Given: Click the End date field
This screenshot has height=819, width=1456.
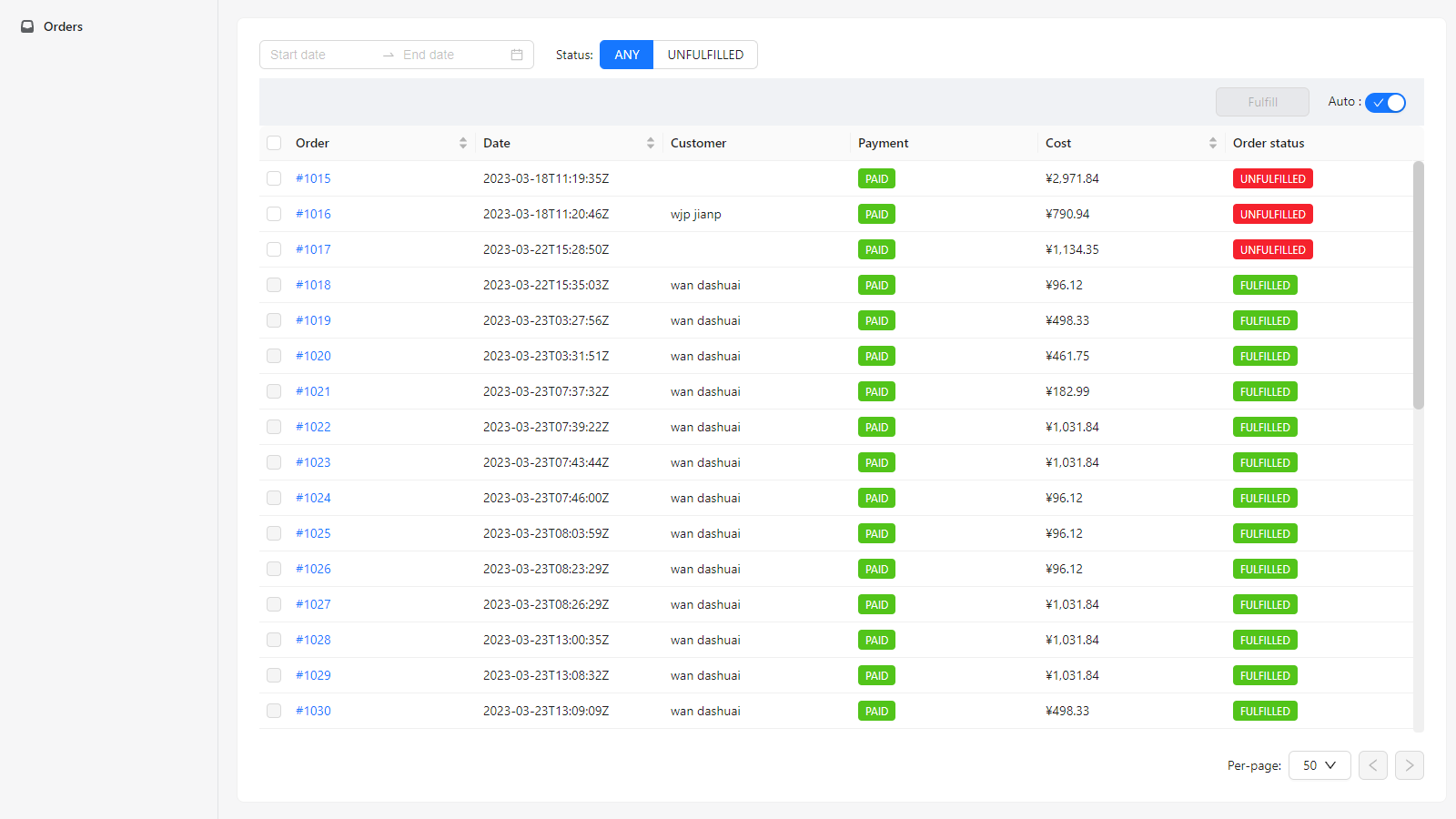Looking at the screenshot, I should (451, 55).
